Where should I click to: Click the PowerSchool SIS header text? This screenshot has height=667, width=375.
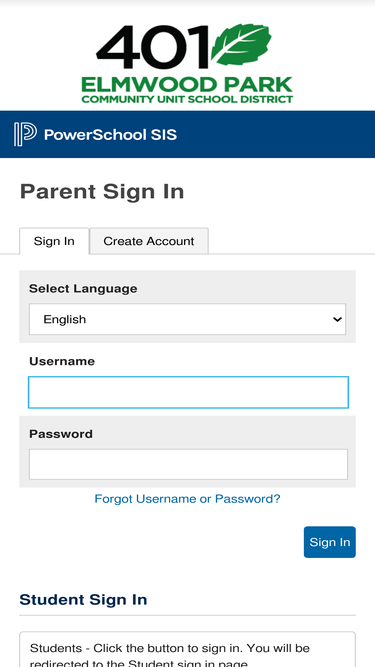tap(110, 135)
